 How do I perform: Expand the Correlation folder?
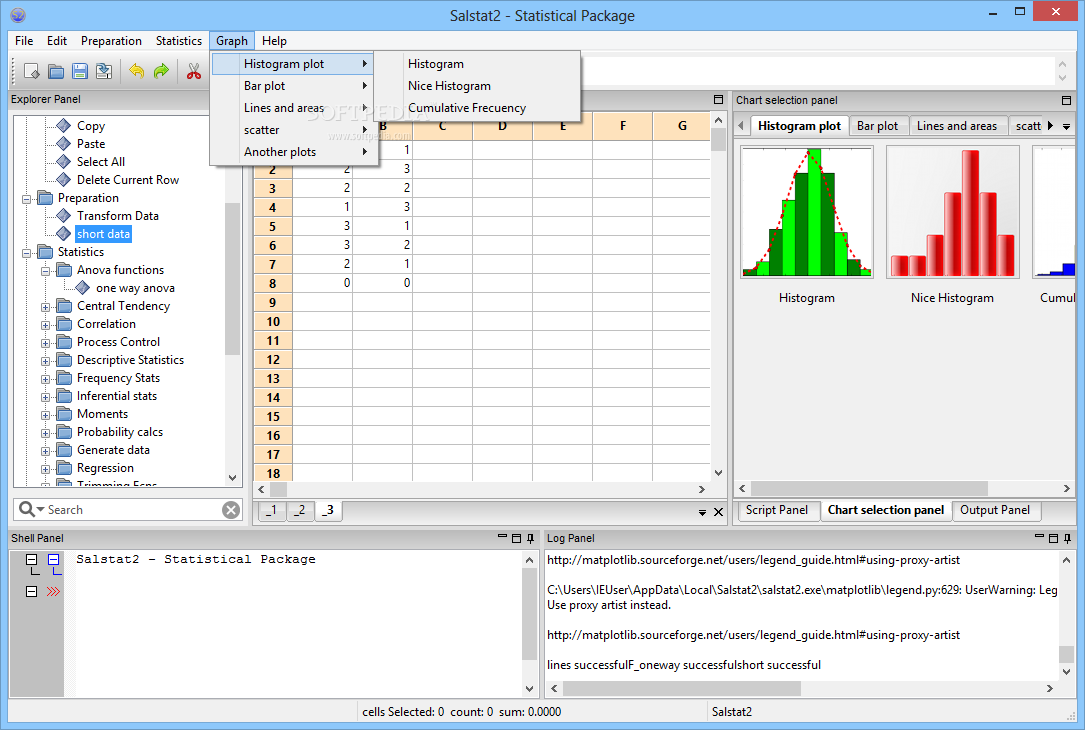[x=46, y=325]
